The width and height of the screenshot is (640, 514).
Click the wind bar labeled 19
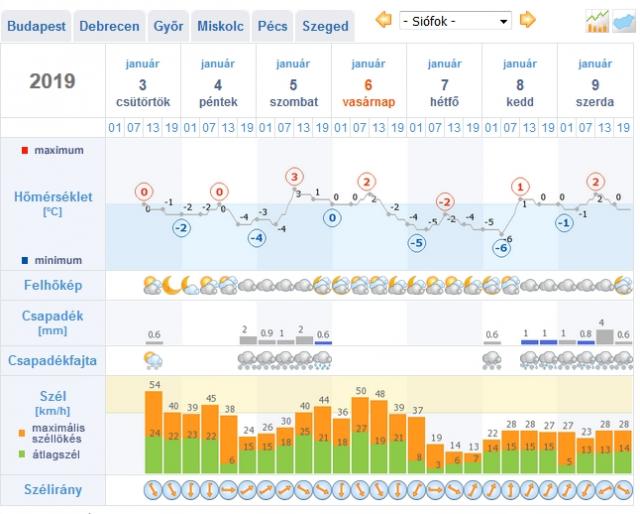tap(436, 459)
